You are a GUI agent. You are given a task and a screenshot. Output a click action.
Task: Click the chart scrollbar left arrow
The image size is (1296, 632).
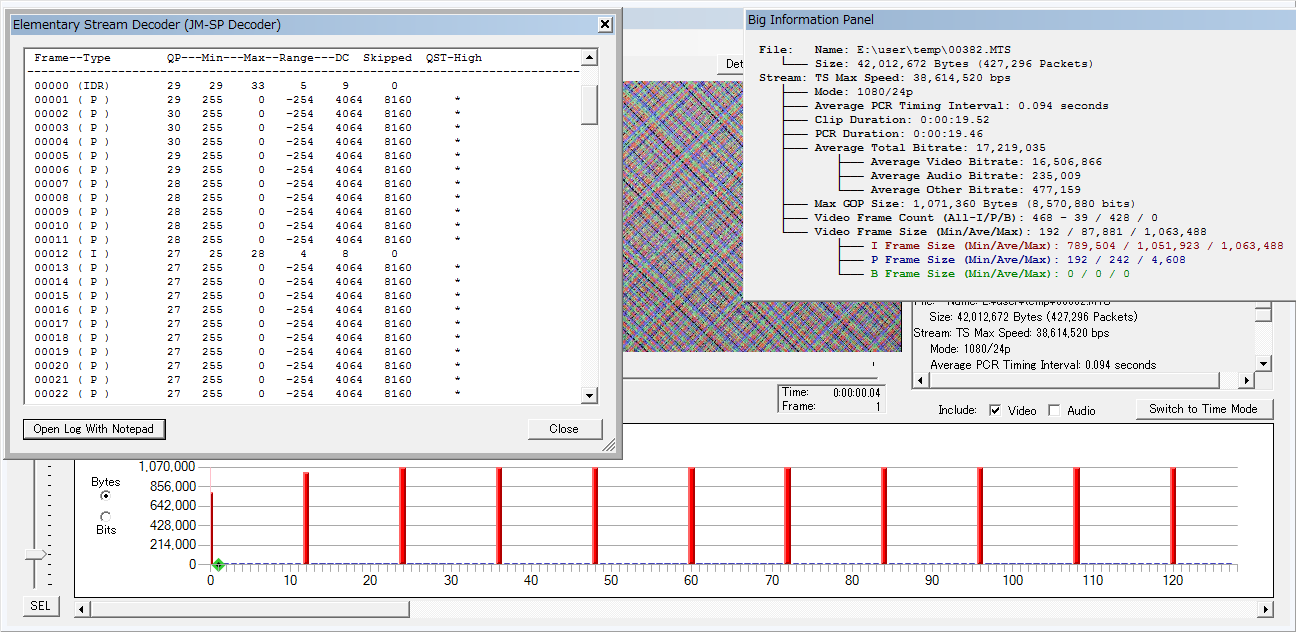83,609
